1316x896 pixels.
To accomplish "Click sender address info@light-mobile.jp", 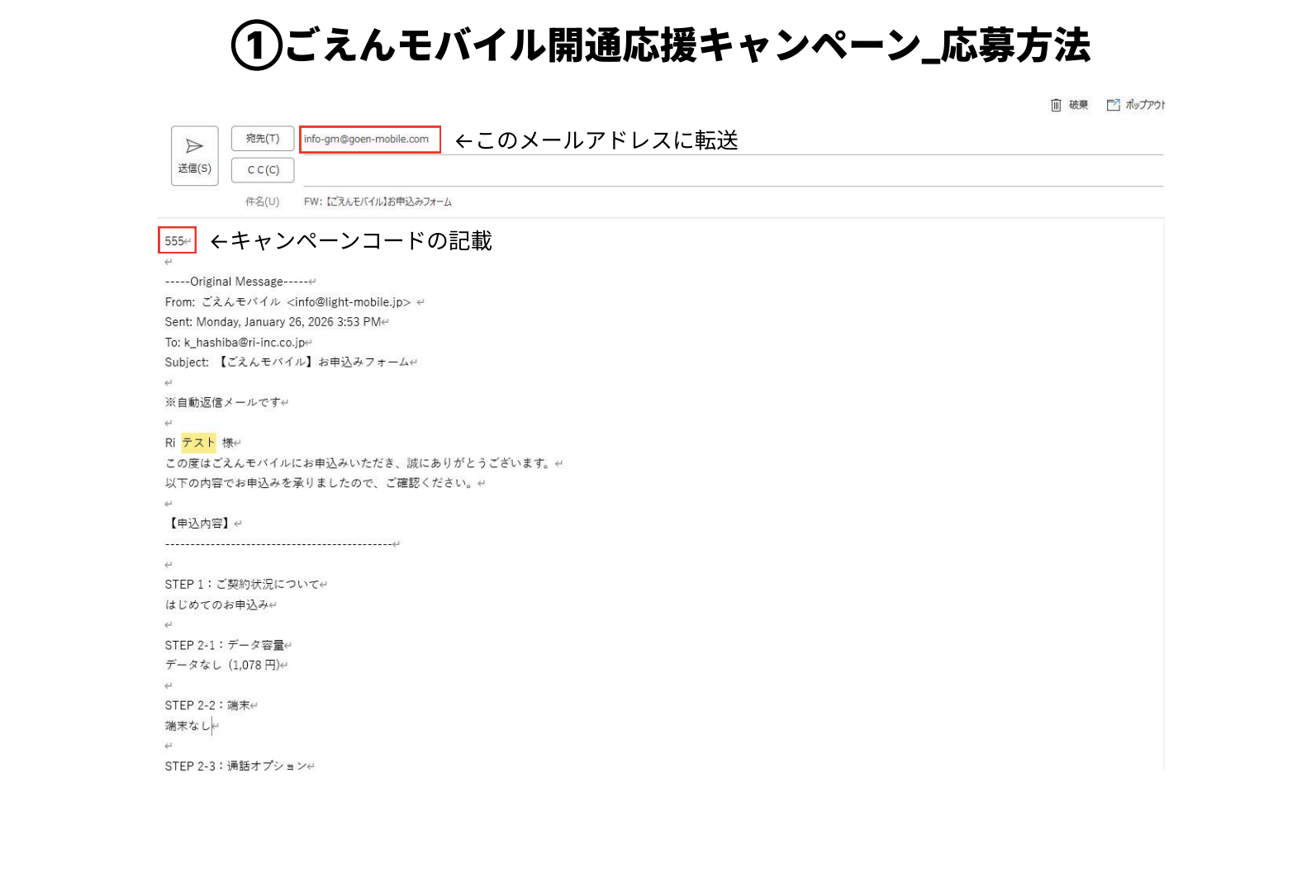I will pyautogui.click(x=349, y=302).
